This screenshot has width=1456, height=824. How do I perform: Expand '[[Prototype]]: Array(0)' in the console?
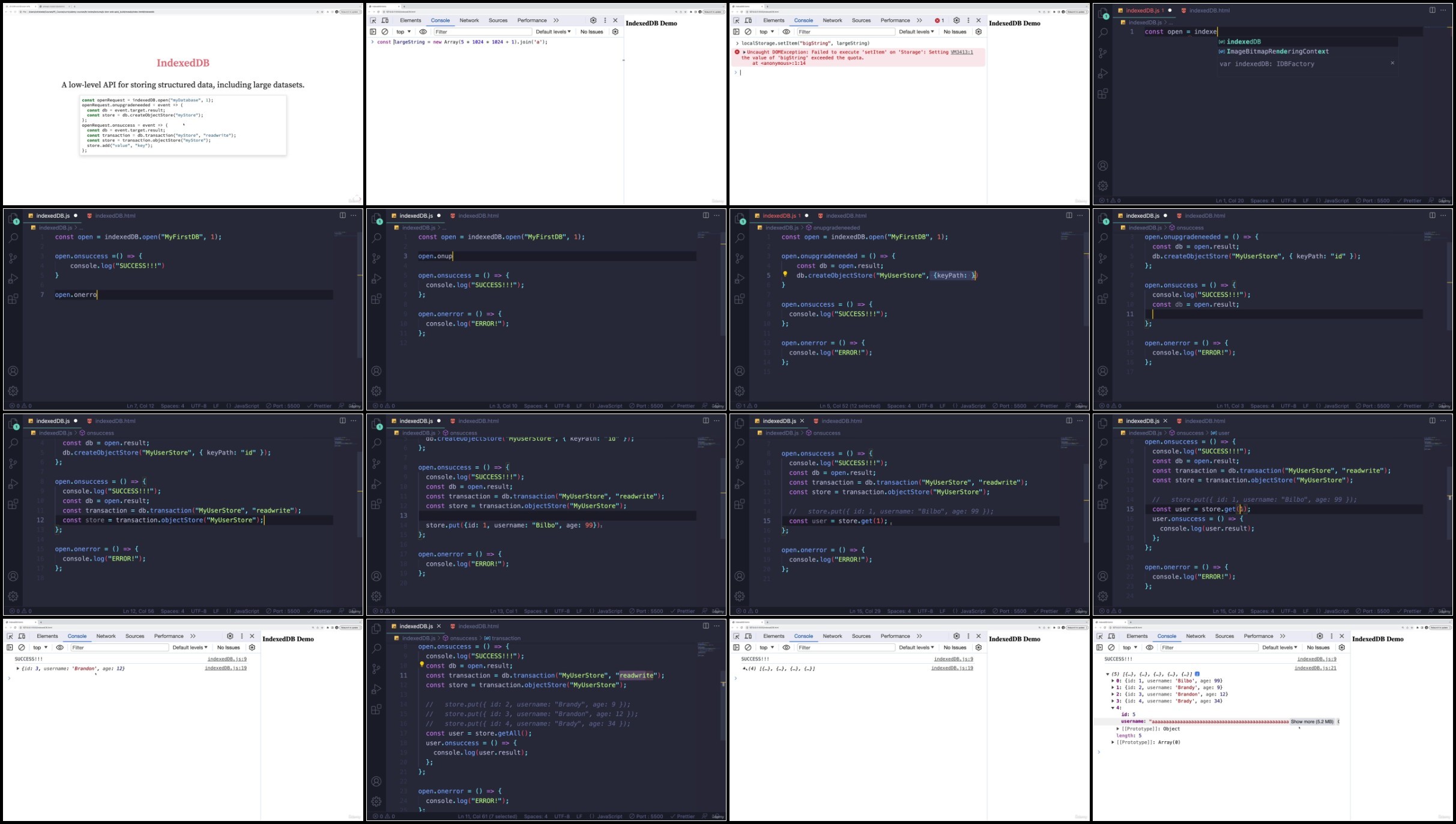pyautogui.click(x=1113, y=742)
